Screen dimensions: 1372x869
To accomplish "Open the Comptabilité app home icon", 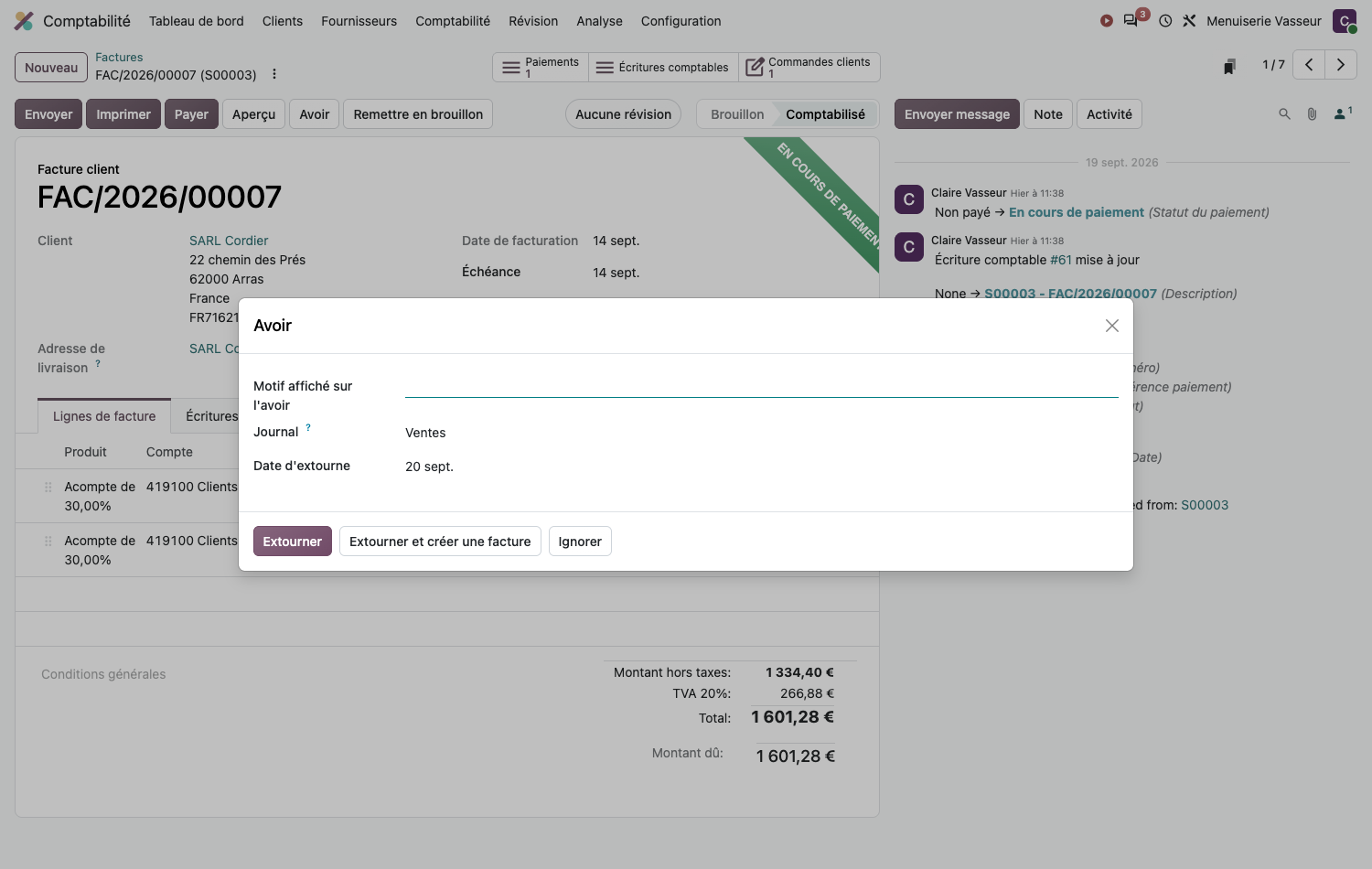I will pyautogui.click(x=24, y=20).
